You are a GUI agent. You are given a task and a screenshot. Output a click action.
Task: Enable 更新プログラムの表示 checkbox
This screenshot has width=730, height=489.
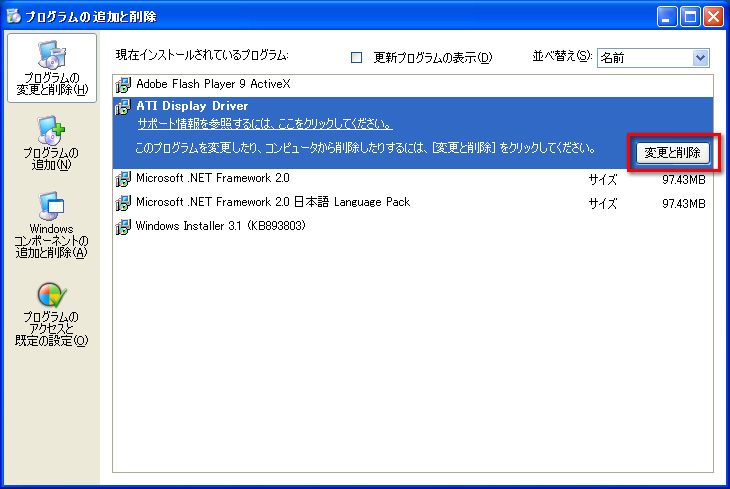[x=356, y=57]
